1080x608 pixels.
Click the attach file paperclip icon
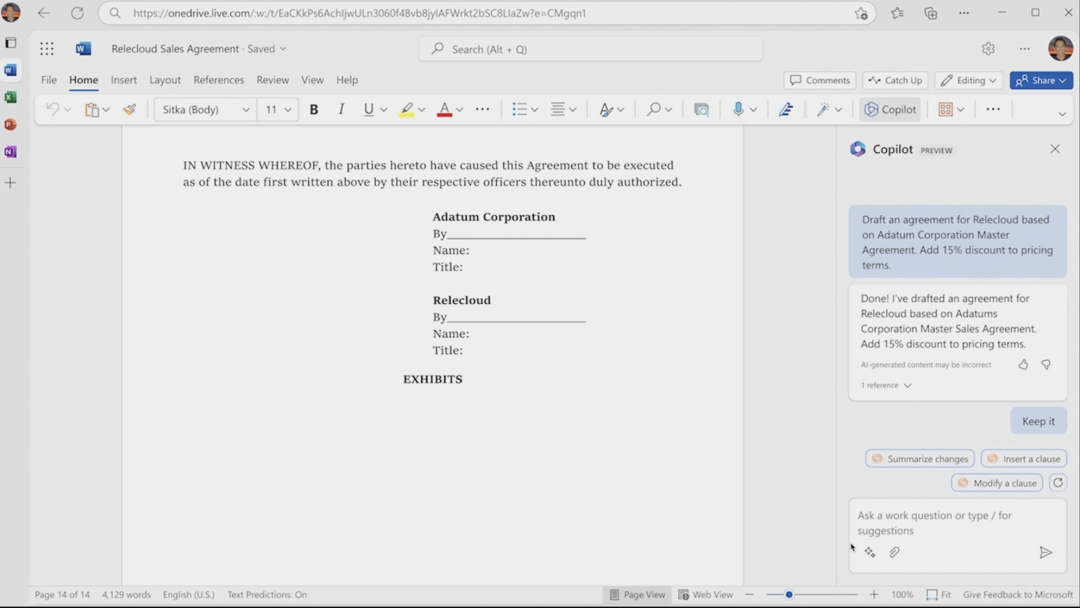click(x=895, y=552)
